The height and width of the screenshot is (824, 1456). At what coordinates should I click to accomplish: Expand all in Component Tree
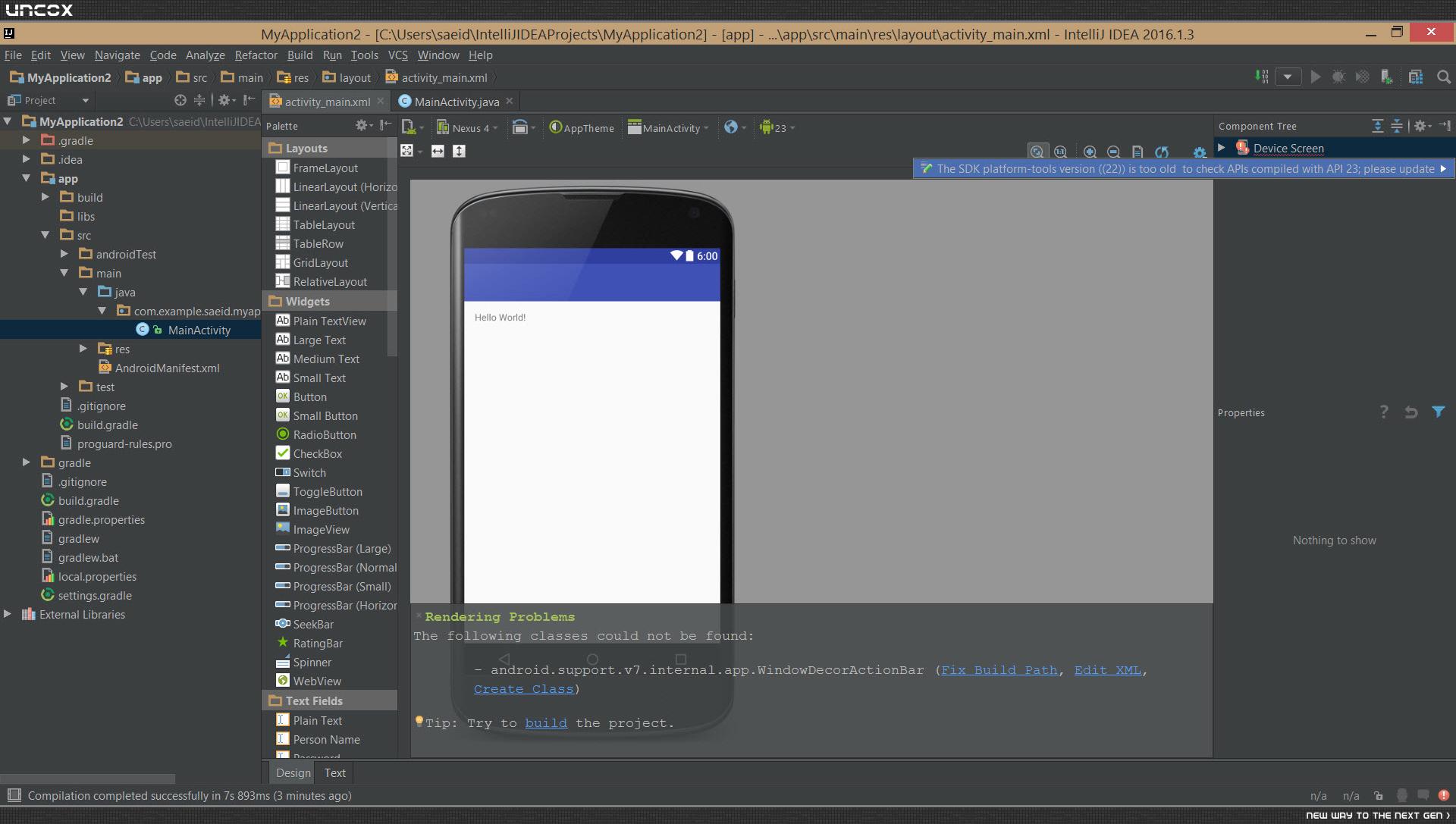(1378, 126)
